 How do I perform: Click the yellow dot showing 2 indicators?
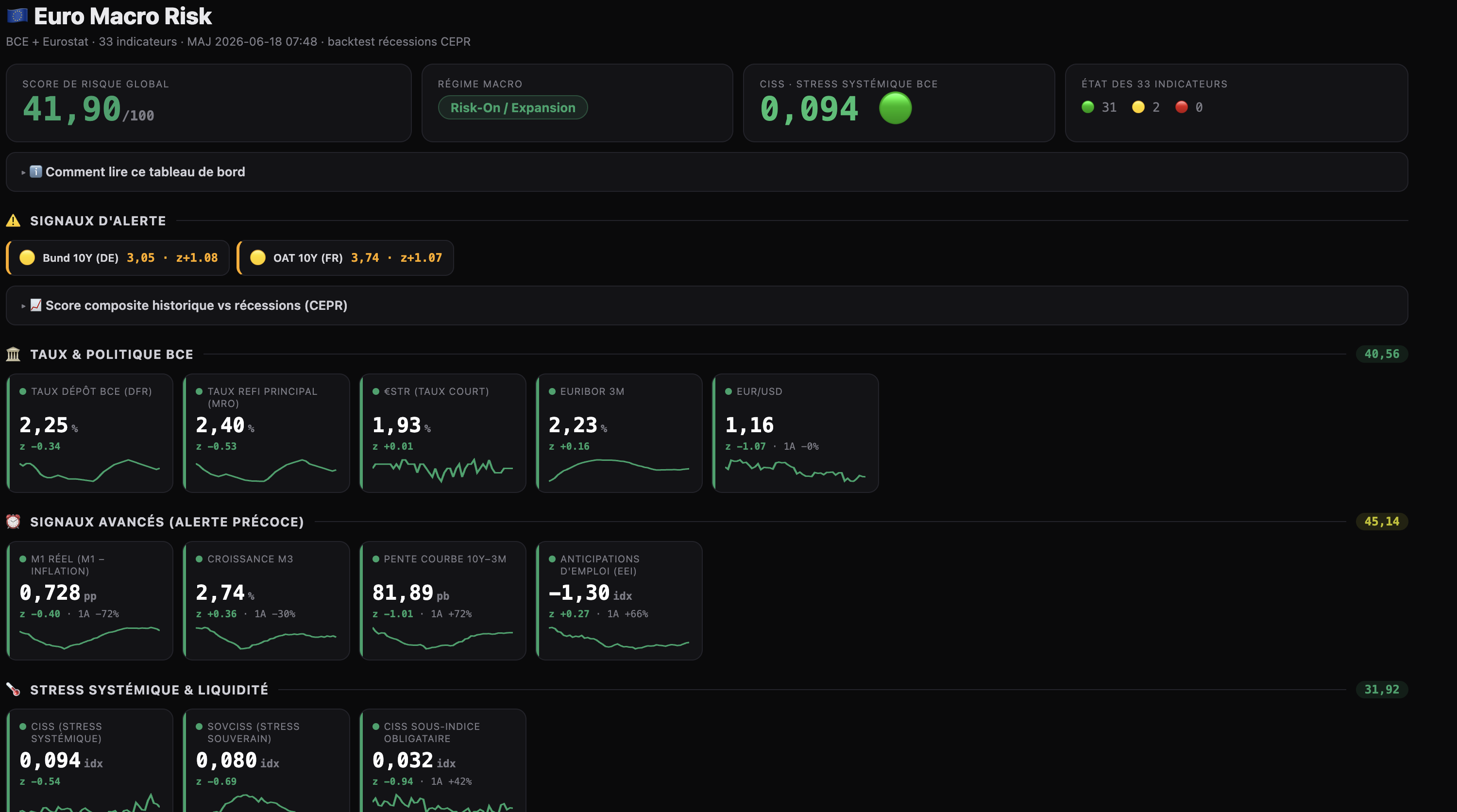coord(1138,107)
